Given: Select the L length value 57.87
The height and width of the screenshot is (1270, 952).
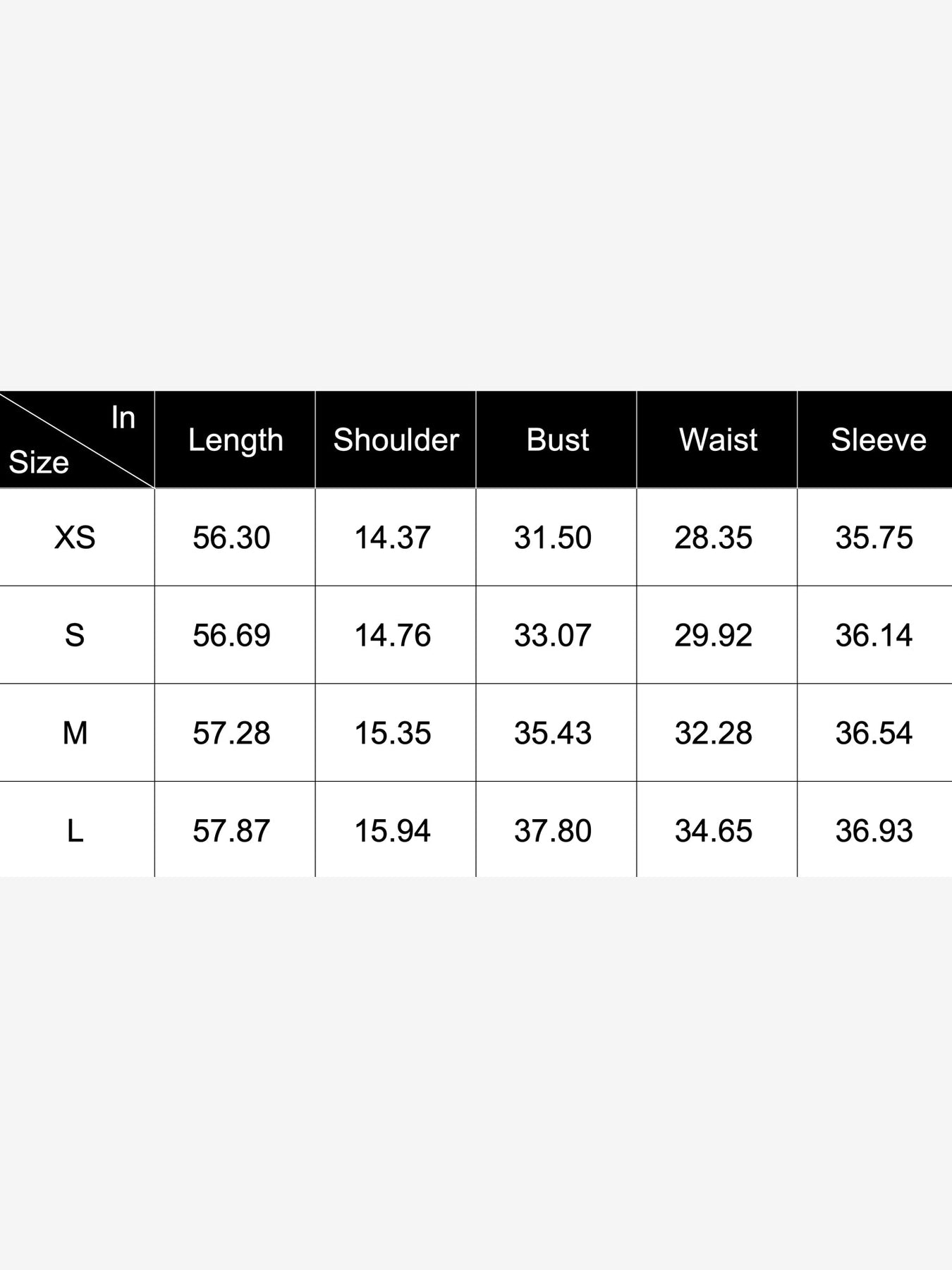Looking at the screenshot, I should [x=231, y=830].
